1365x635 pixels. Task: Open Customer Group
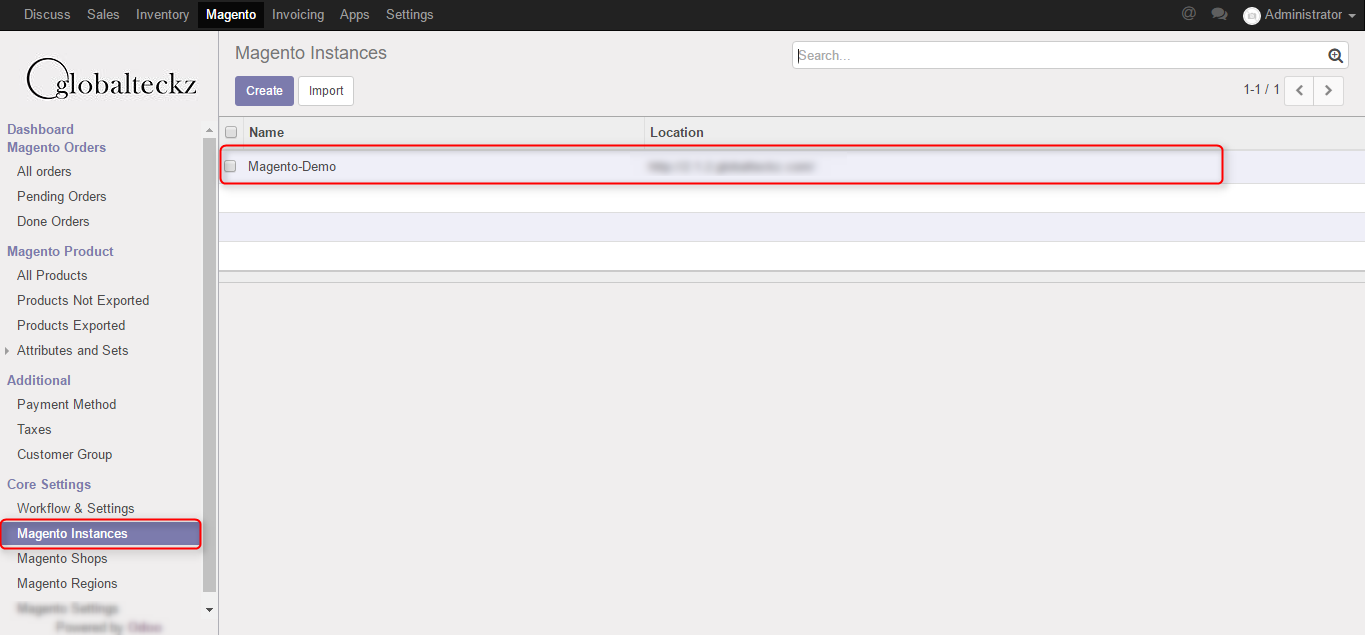pyautogui.click(x=64, y=455)
